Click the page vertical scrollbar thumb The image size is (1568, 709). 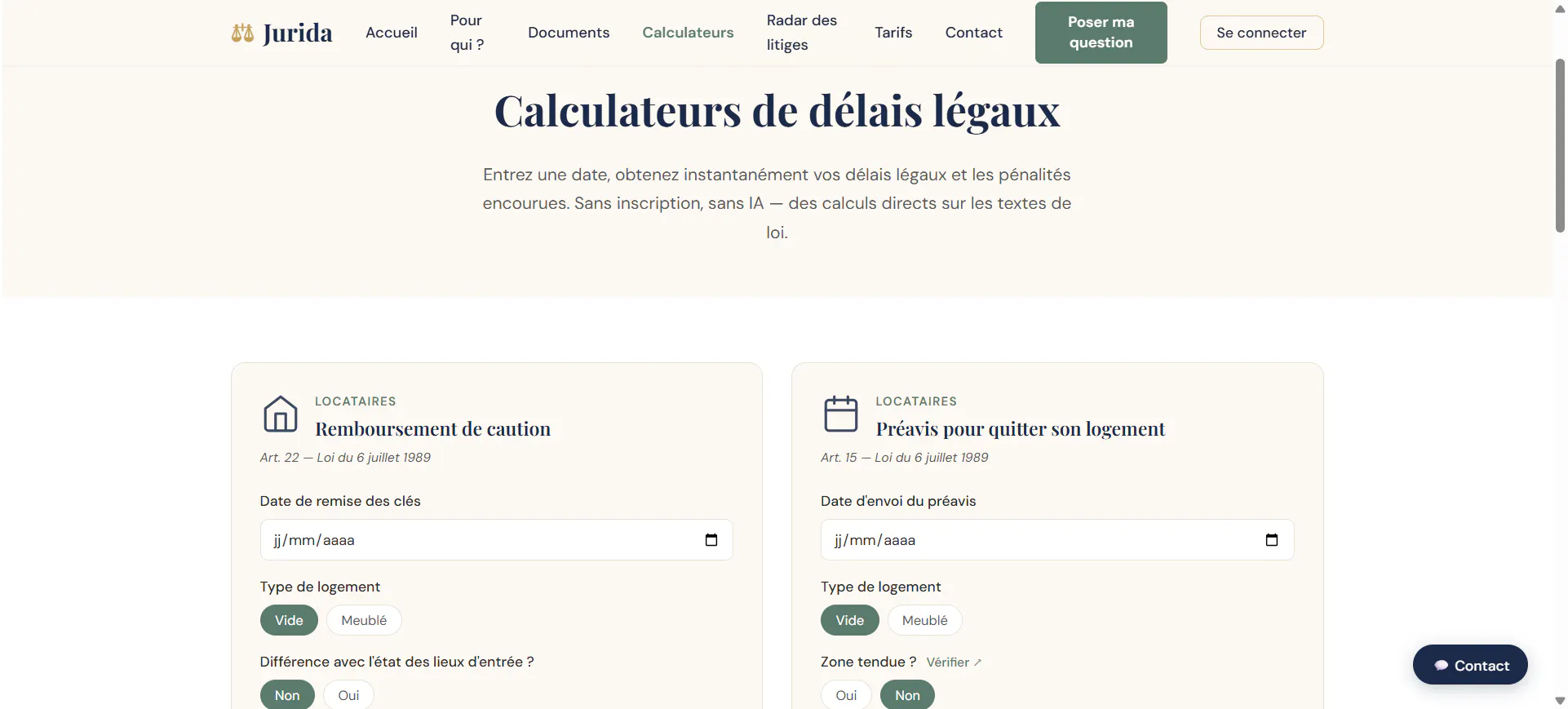1560,145
